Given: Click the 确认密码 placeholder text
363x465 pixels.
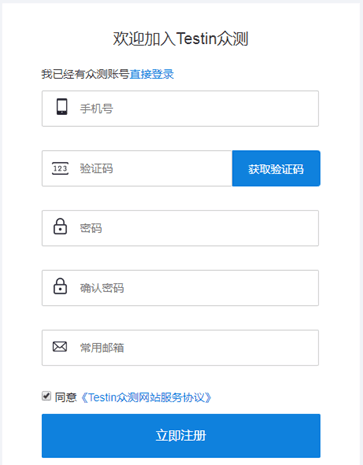Looking at the screenshot, I should pyautogui.click(x=102, y=288).
